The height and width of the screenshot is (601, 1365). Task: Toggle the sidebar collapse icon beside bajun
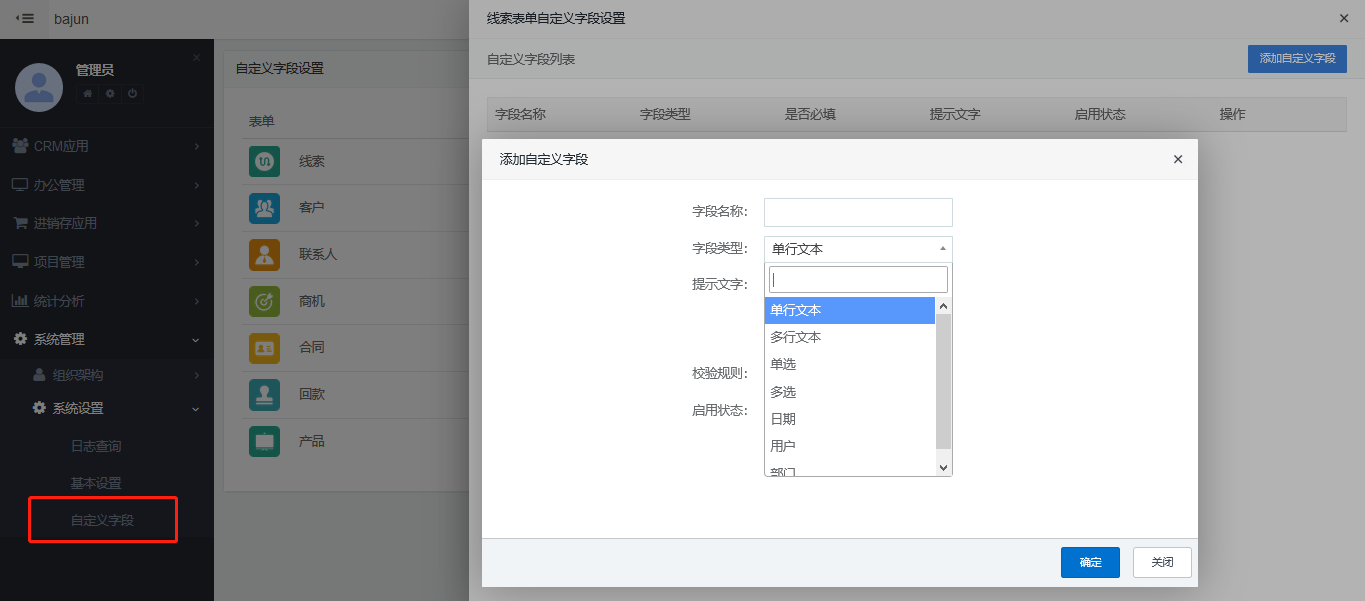pos(25,19)
